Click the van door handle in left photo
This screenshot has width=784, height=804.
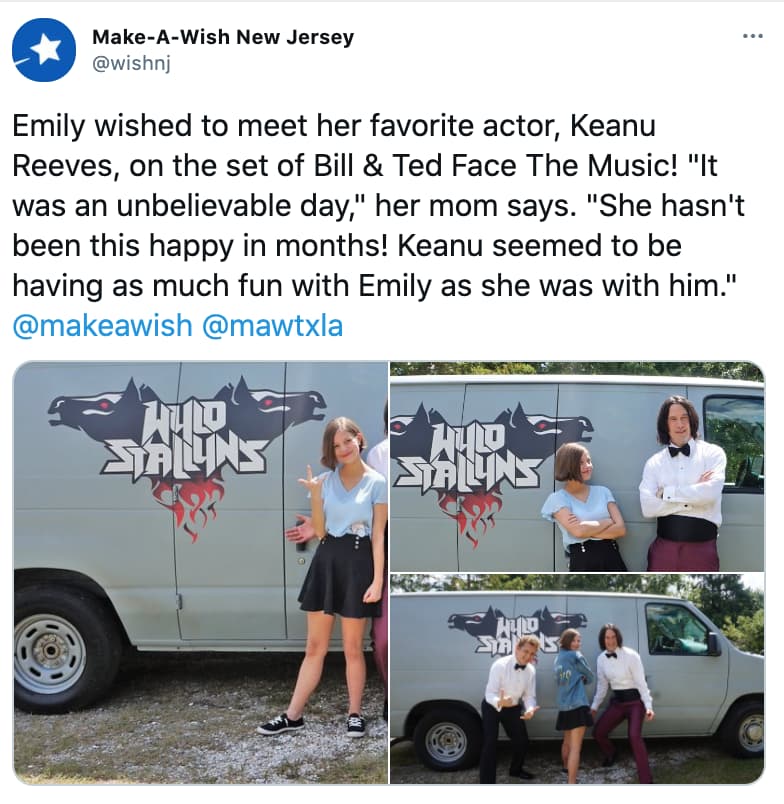pos(301,545)
